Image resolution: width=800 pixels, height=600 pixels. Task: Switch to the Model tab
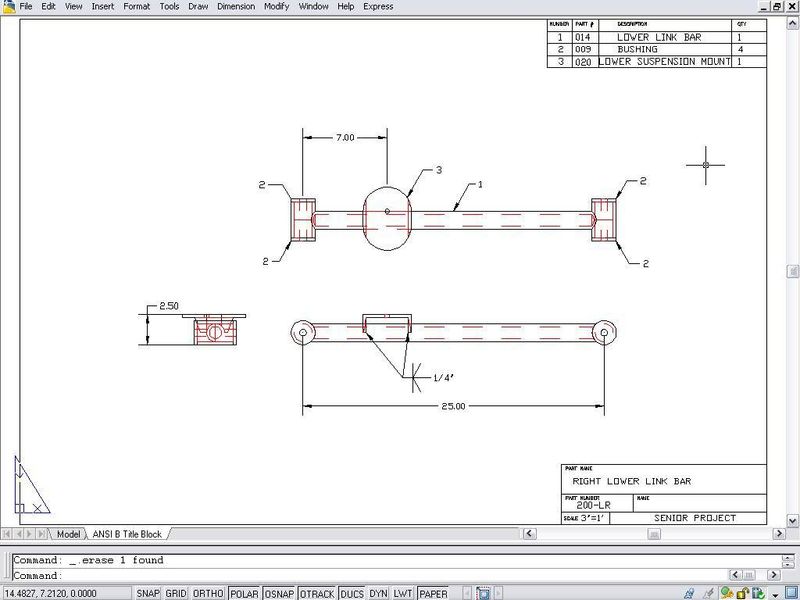point(68,534)
